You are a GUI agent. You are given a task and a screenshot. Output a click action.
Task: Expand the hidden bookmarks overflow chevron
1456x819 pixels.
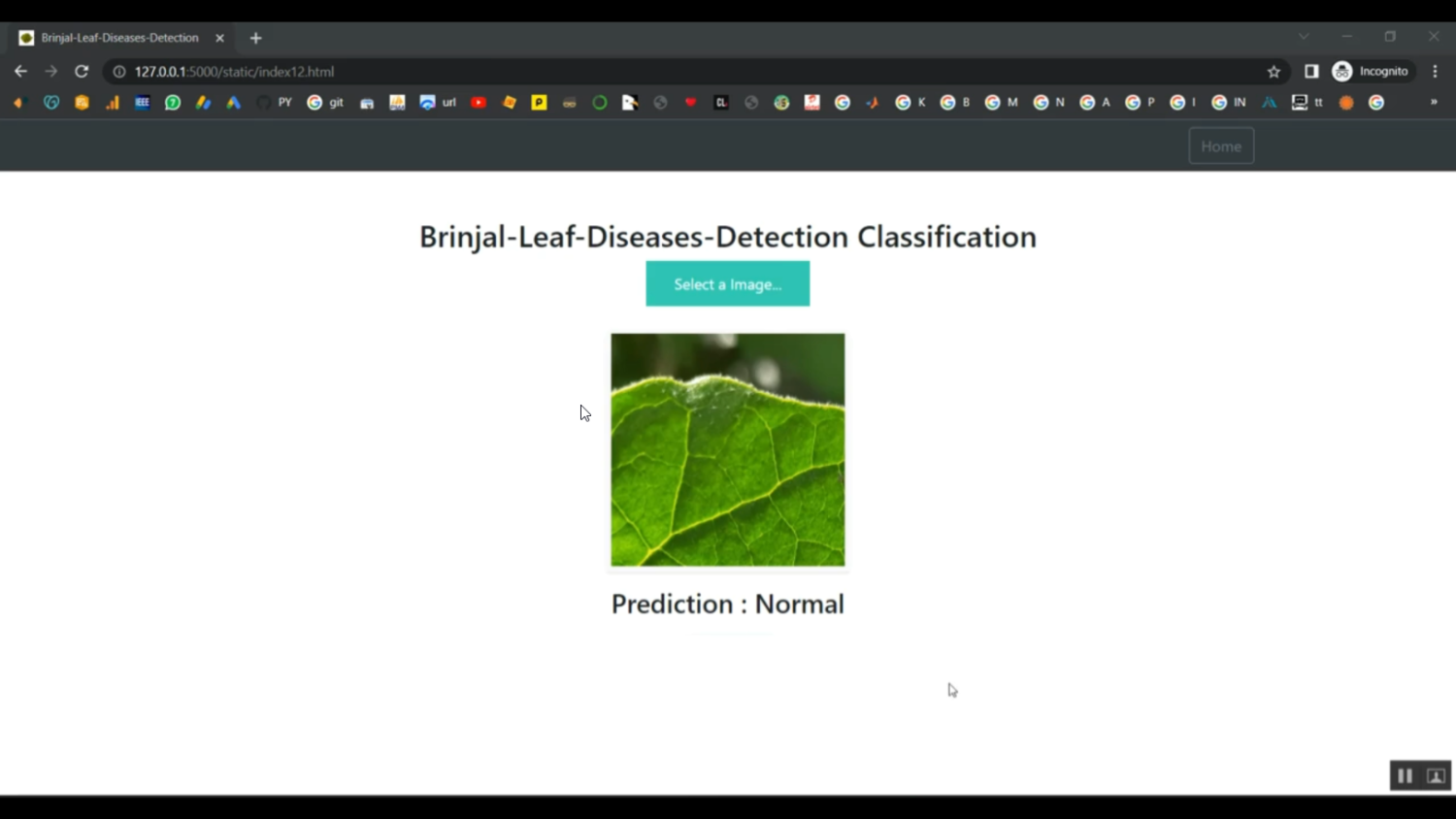tap(1434, 103)
